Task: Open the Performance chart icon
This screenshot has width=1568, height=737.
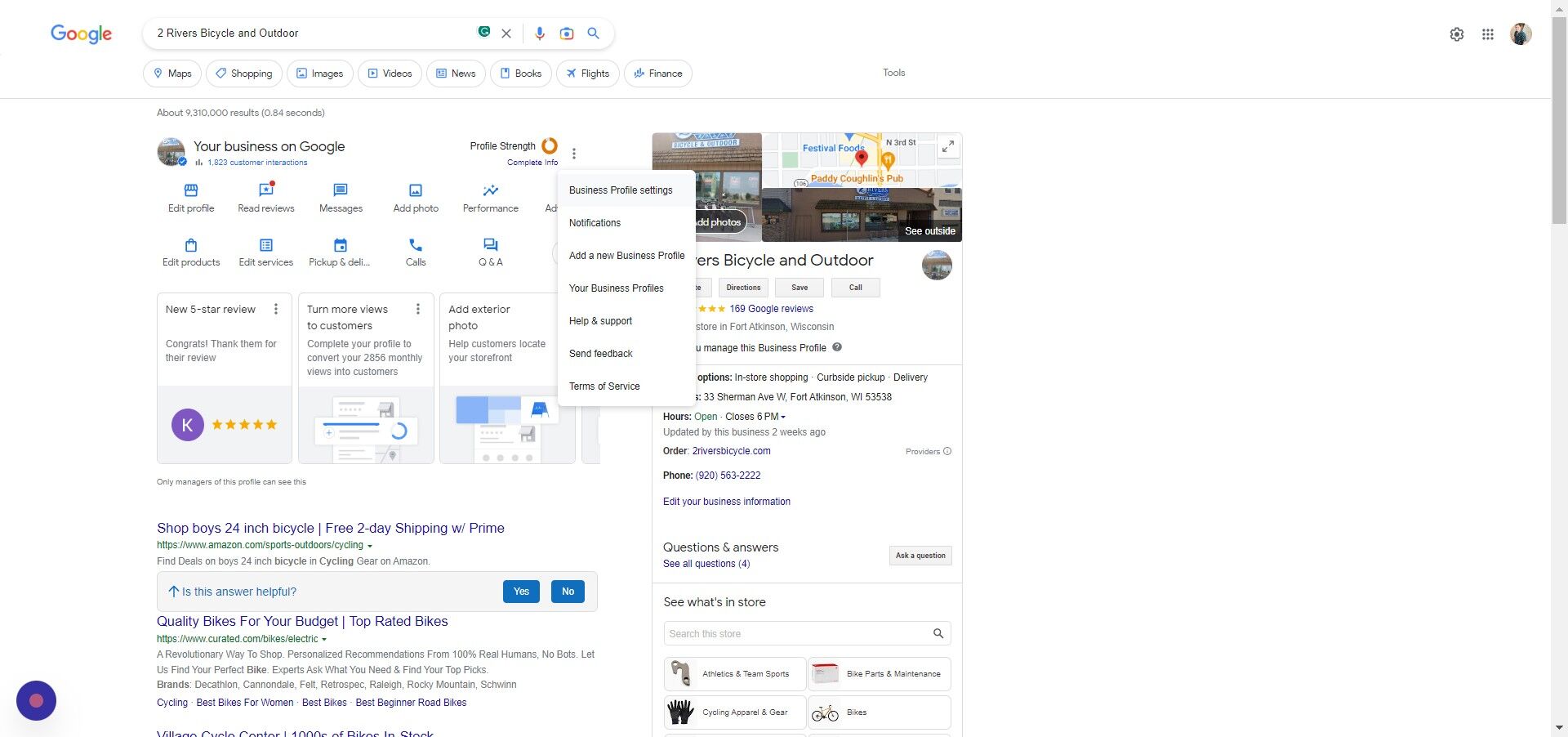Action: tap(490, 190)
